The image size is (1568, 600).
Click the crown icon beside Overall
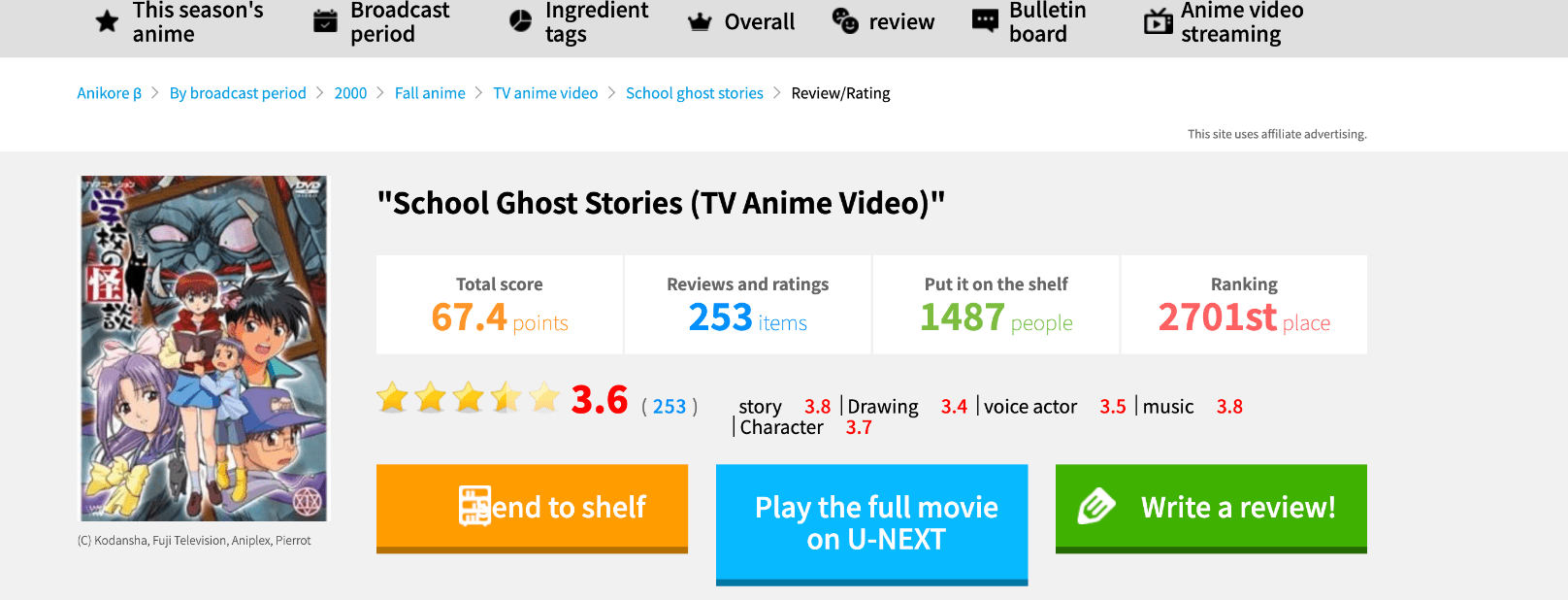(700, 21)
